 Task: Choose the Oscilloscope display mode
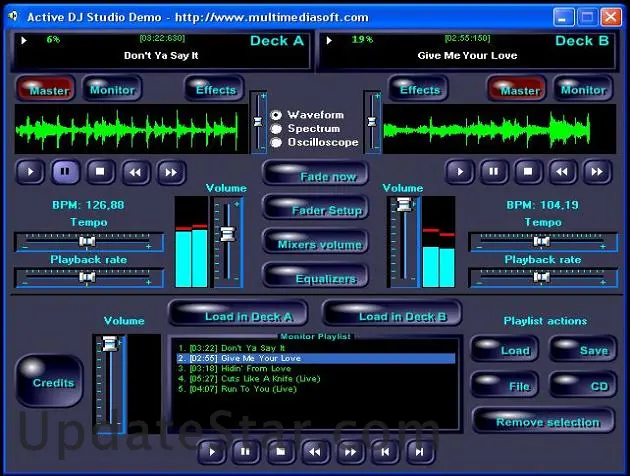(277, 142)
